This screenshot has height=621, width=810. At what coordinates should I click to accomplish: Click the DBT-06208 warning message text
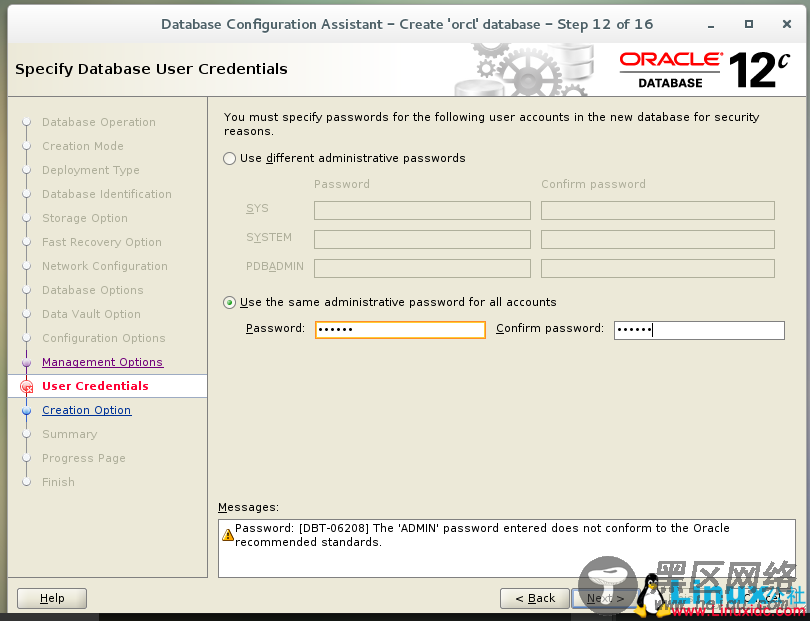482,535
